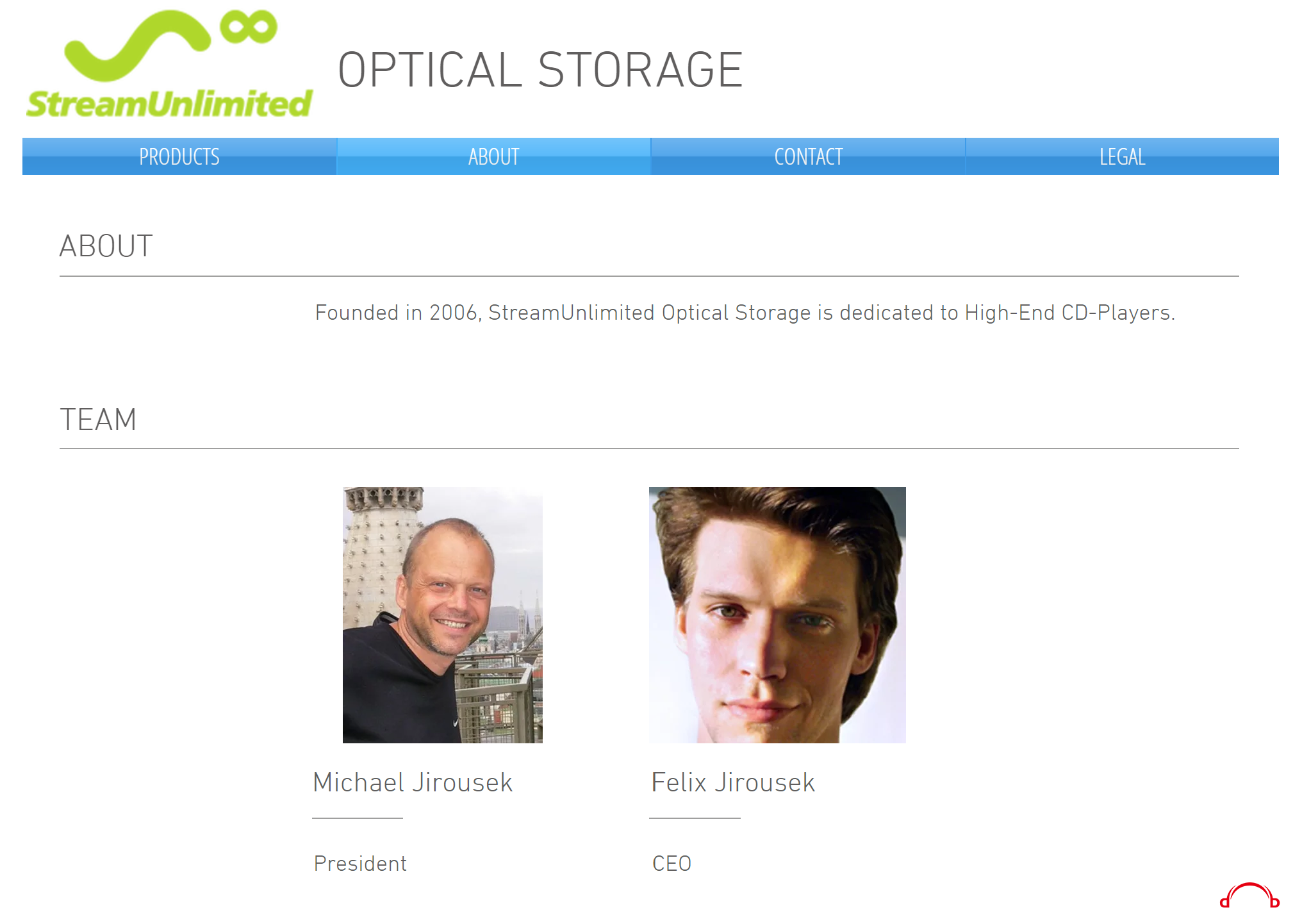Viewport: 1302px width, 924px height.
Task: Click the divider line under Michael Jirousek
Action: 358,818
